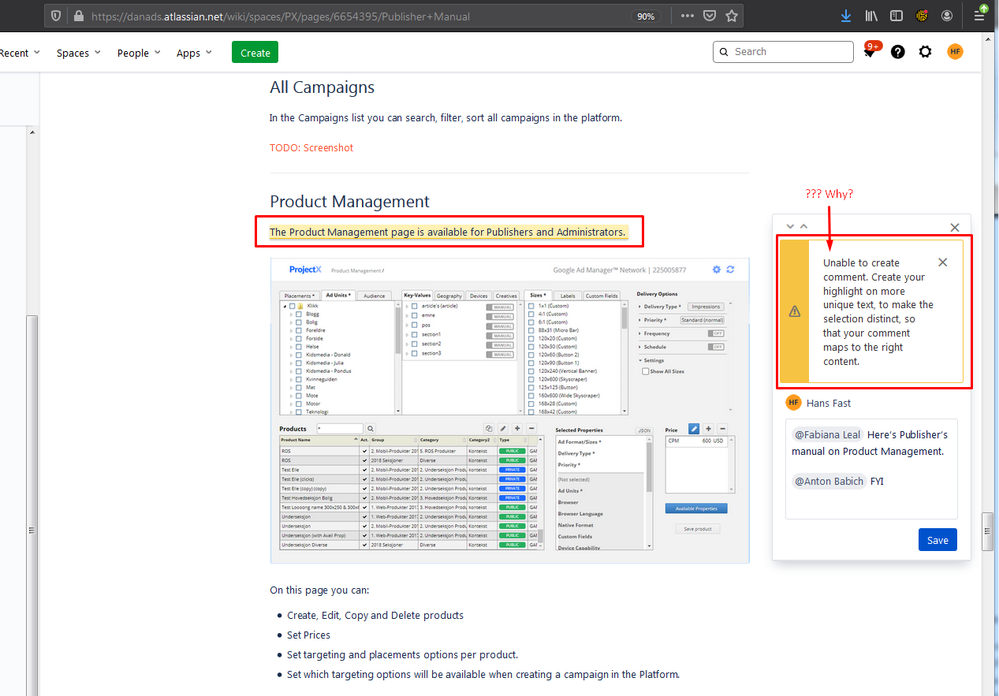Open the People dropdown menu

point(138,53)
